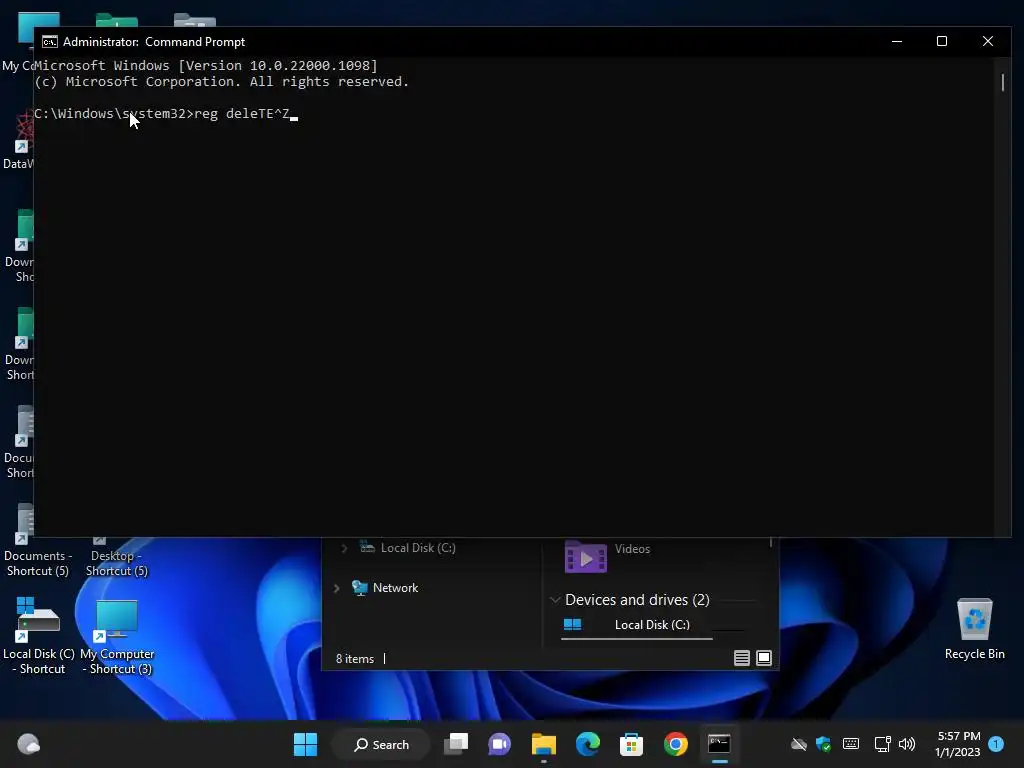Open Windows Security shield tray icon
This screenshot has height=768, width=1024.
pos(824,744)
